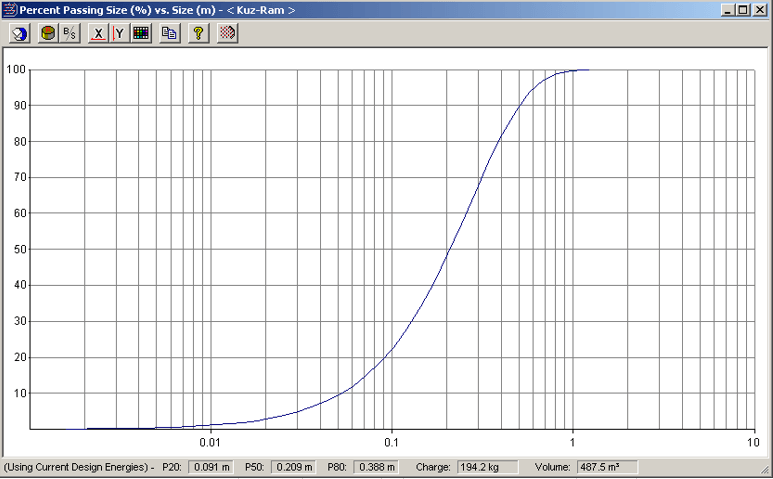Click the P50 value field
This screenshot has height=479, width=773.
[x=293, y=467]
